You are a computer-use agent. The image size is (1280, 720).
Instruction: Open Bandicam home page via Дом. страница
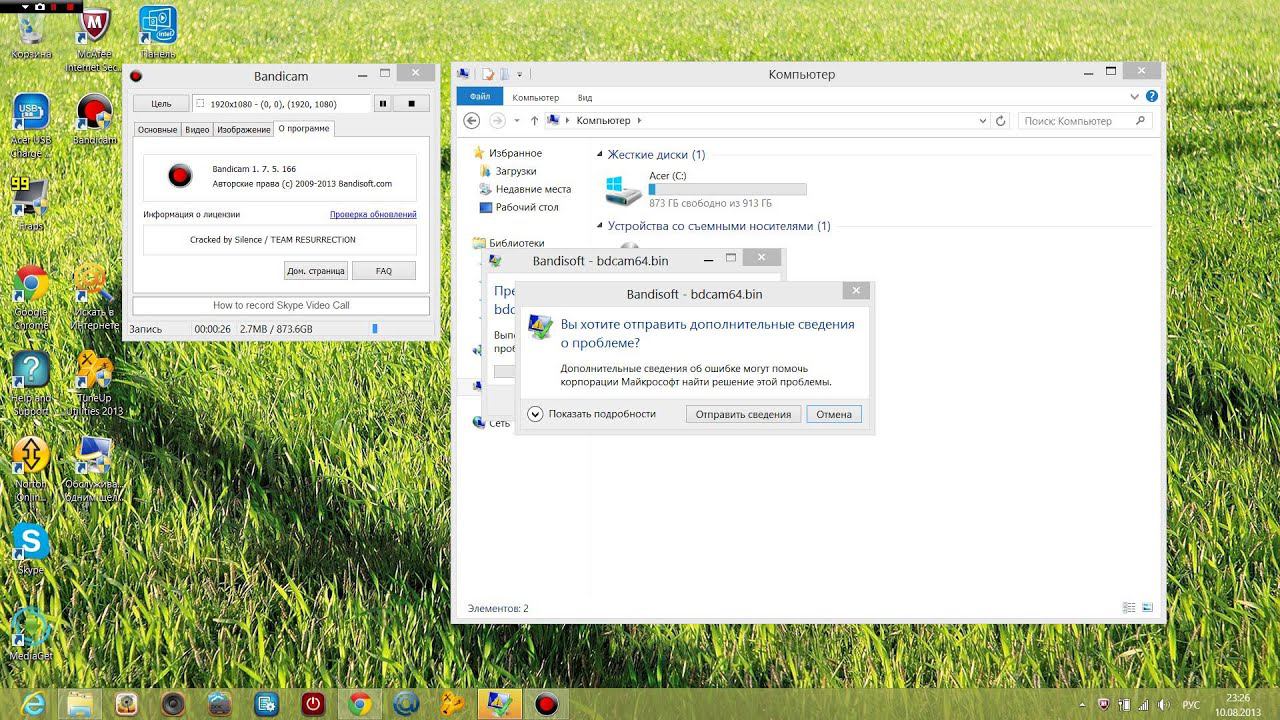(316, 270)
